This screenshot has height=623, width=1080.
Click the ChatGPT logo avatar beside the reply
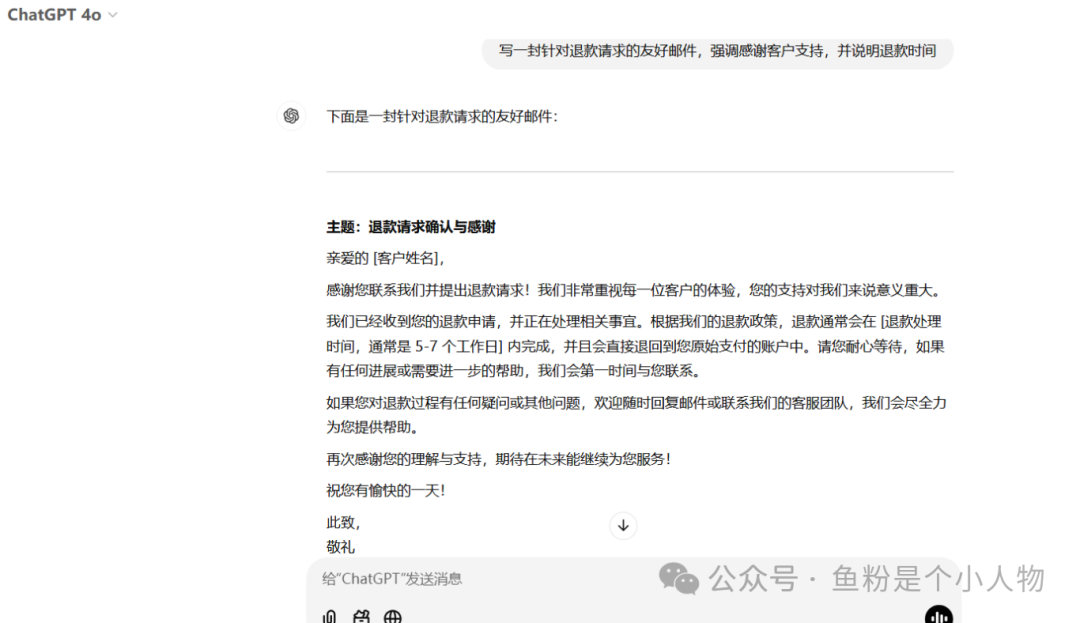pyautogui.click(x=291, y=116)
